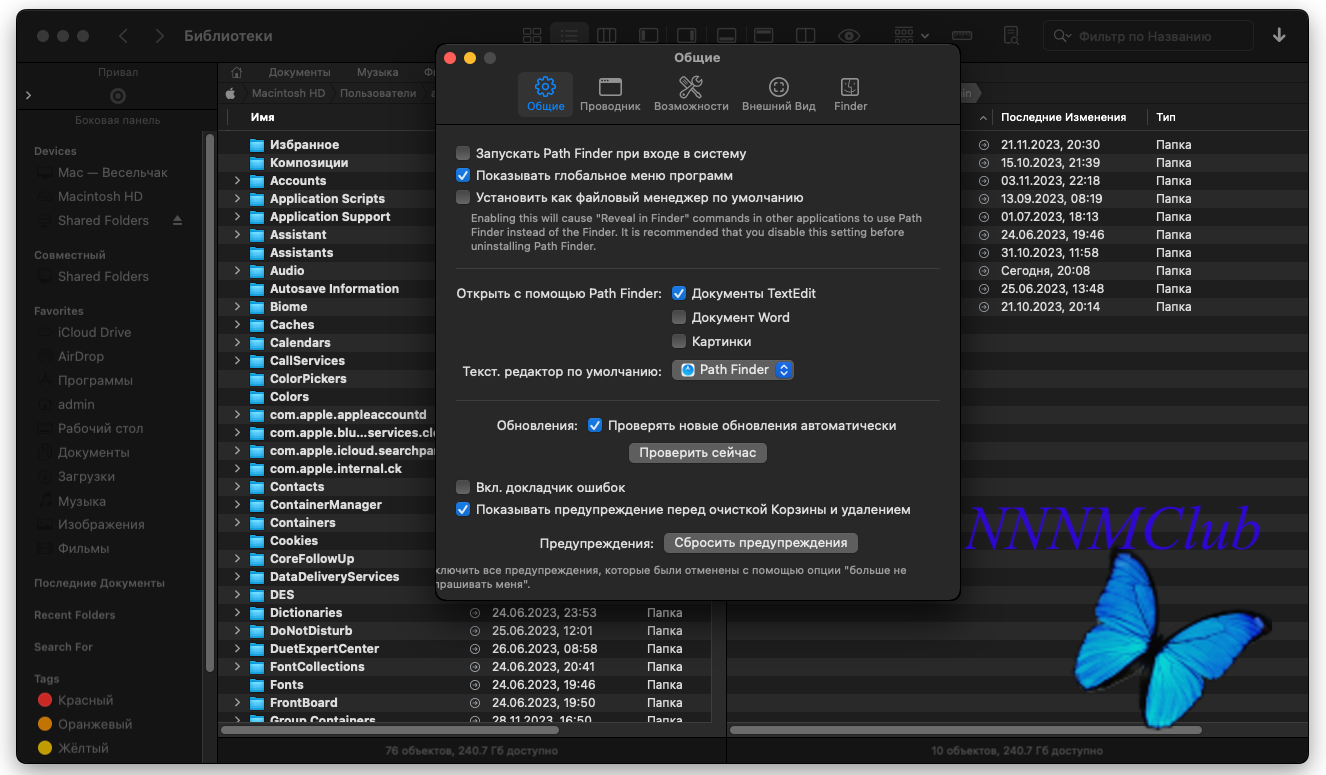Enable the Документ Word checkbox
Image resolution: width=1326 pixels, height=775 pixels.
pyautogui.click(x=679, y=318)
